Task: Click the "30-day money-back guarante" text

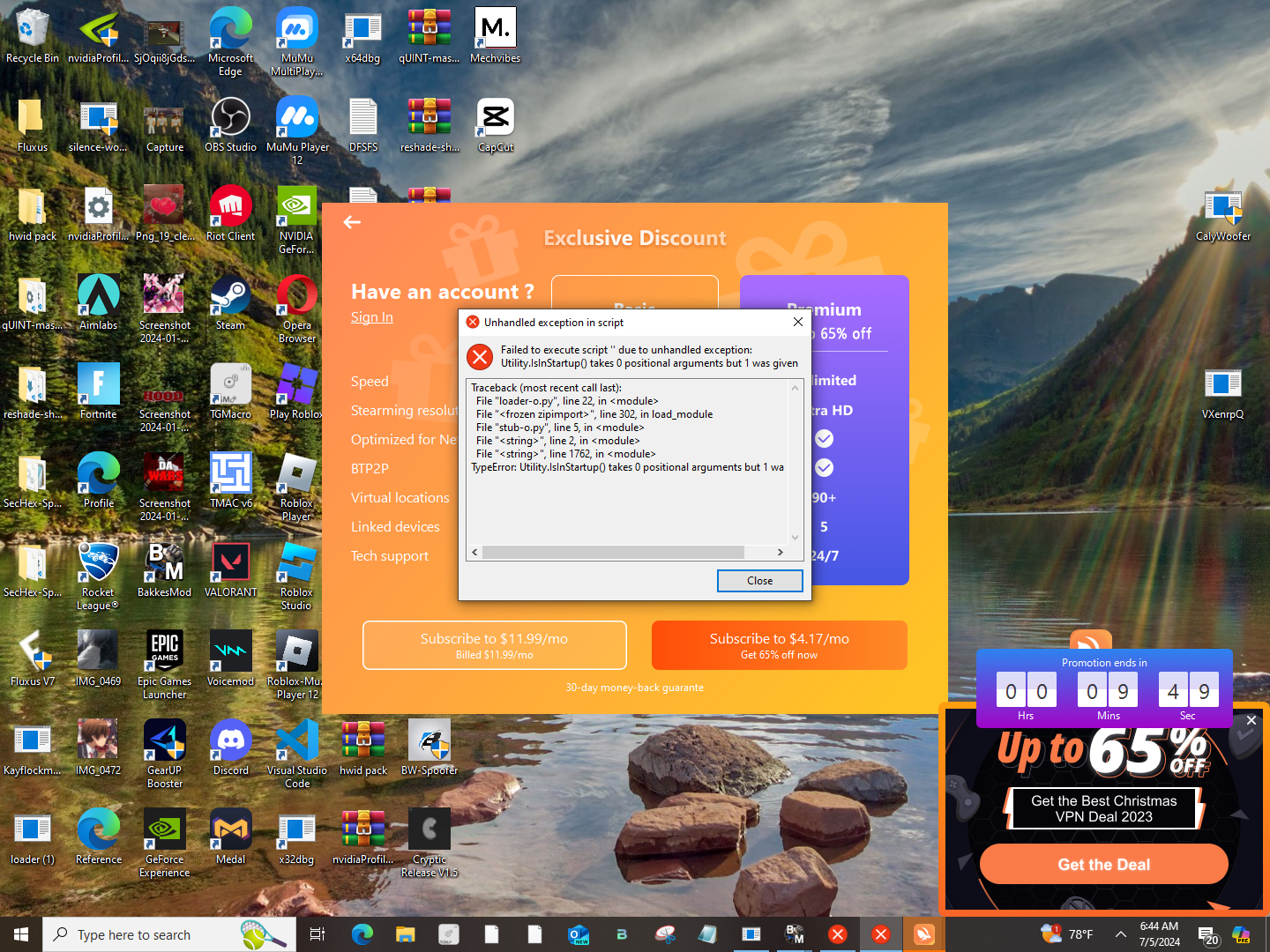Action: (635, 688)
